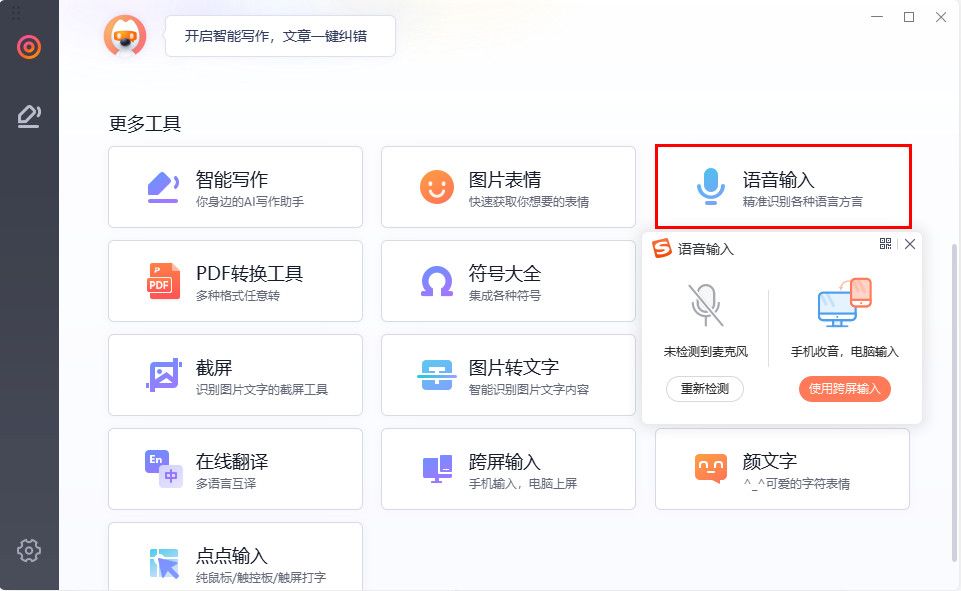This screenshot has width=961, height=591.
Task: Click subtitle 手机输入，电脑上屏
Action: tap(523, 484)
